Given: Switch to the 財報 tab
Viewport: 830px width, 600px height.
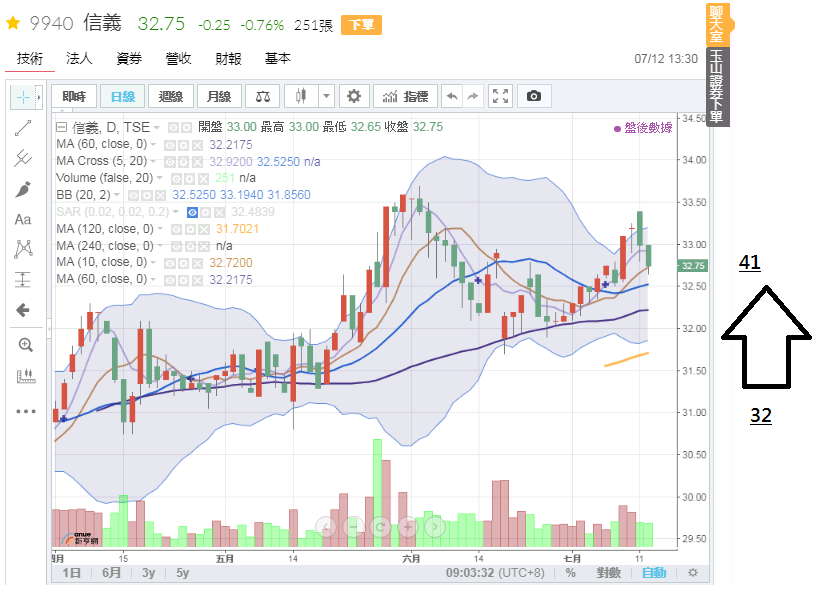Looking at the screenshot, I should [228, 58].
